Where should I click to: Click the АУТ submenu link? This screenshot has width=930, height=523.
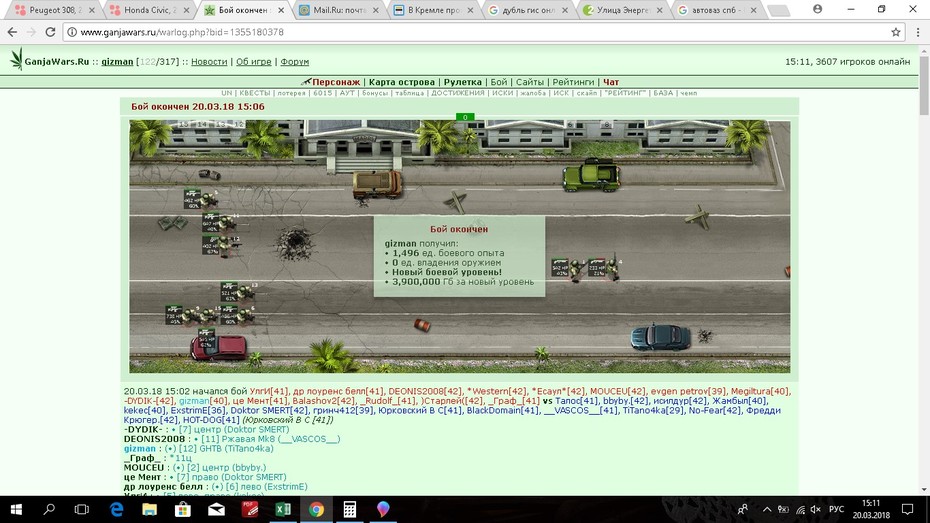point(347,93)
